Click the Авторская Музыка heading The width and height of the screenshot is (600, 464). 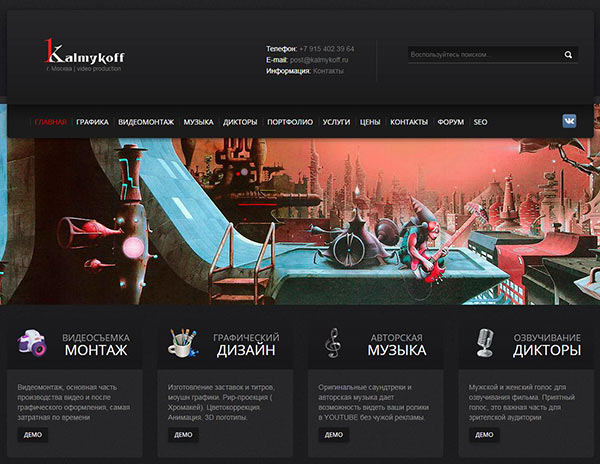(x=397, y=344)
